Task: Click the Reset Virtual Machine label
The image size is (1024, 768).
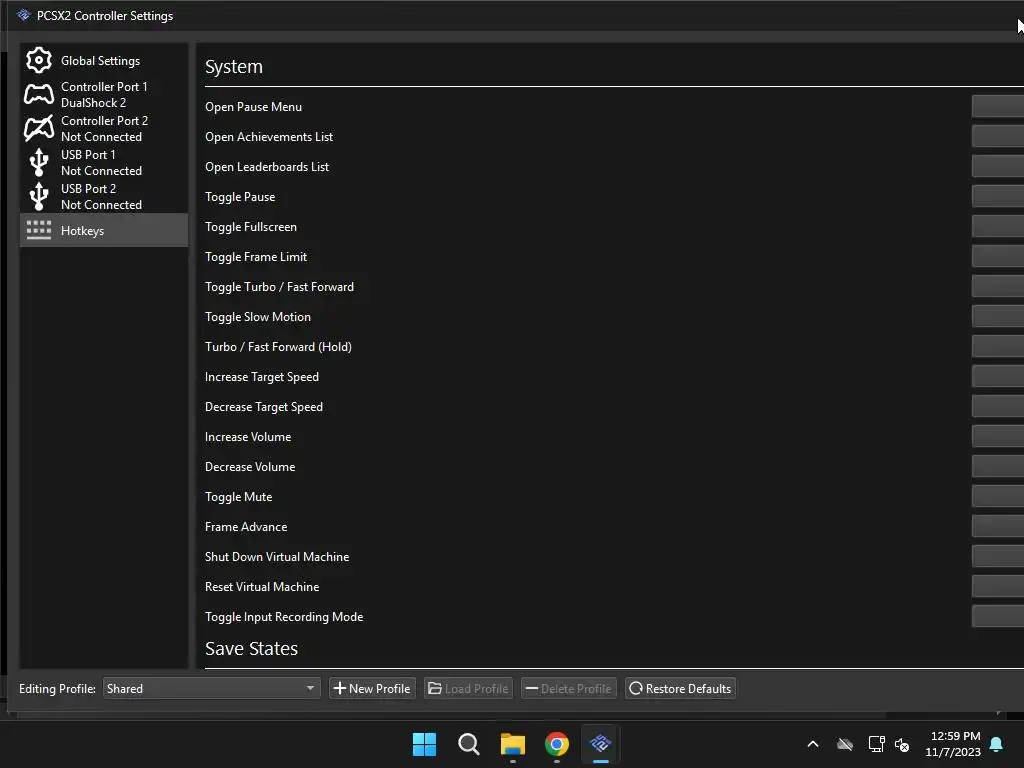Action: (x=262, y=586)
